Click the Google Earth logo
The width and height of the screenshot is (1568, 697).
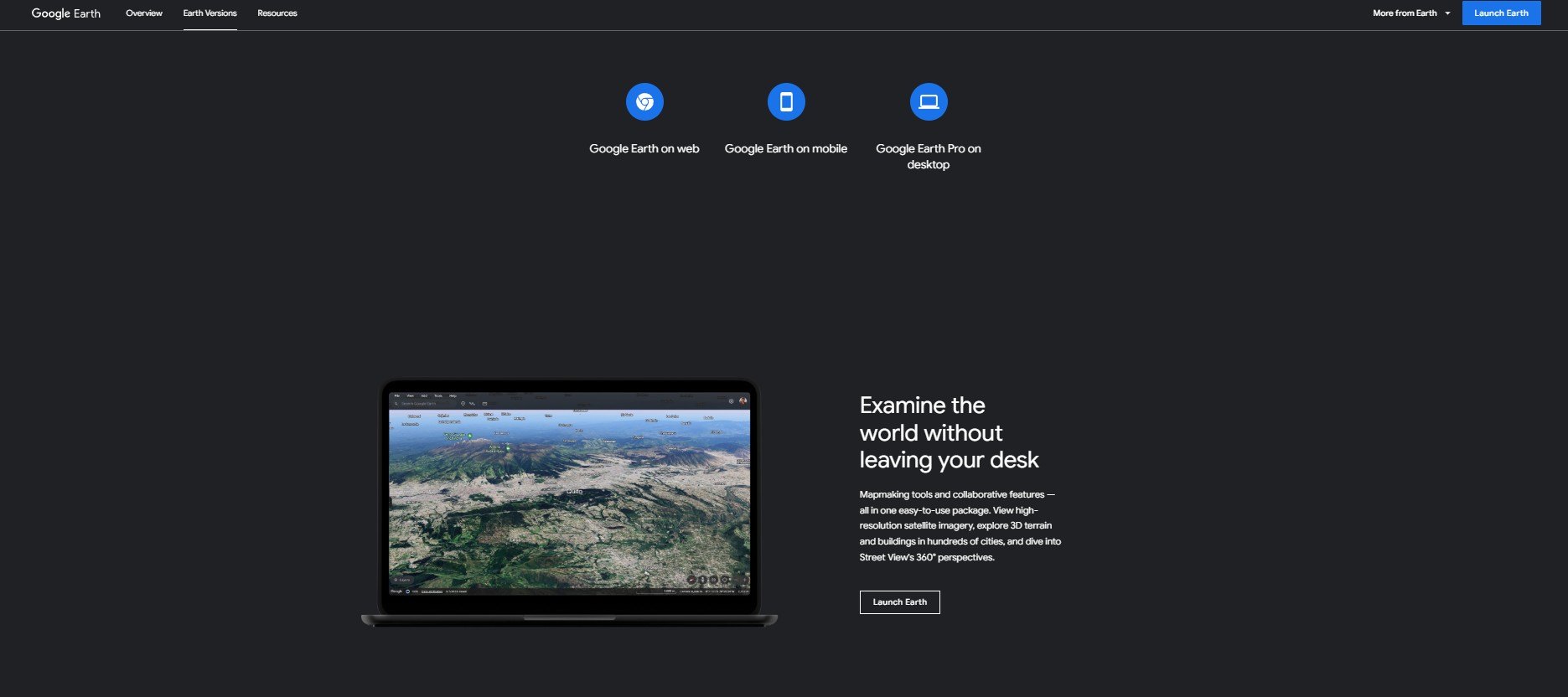65,13
